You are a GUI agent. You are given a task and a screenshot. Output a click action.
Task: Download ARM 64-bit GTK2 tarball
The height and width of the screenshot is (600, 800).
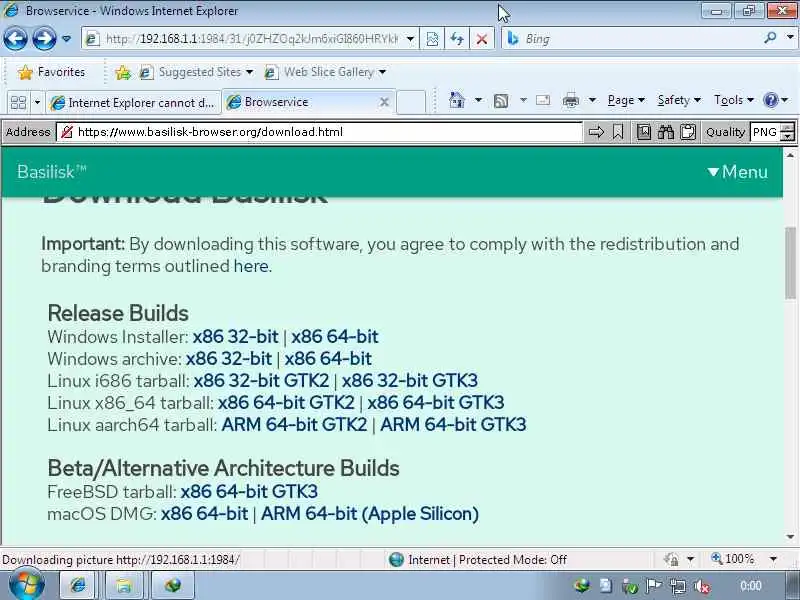pyautogui.click(x=294, y=424)
